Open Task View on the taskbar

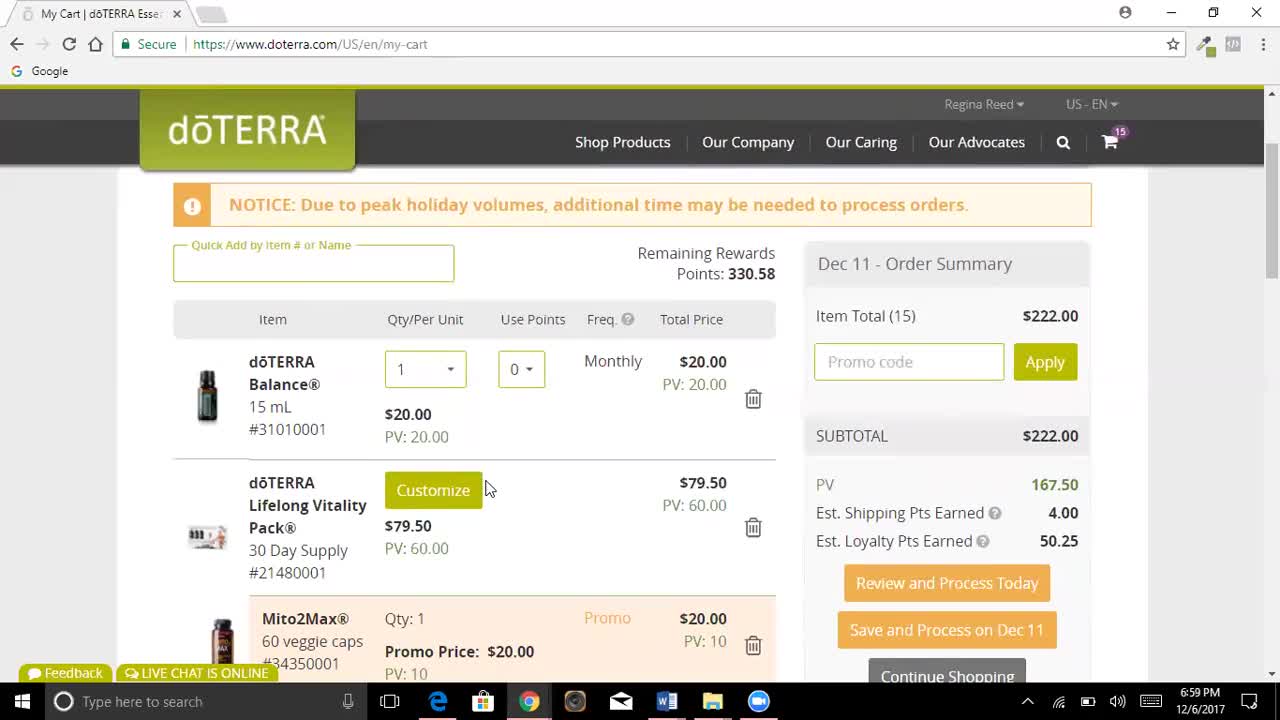[x=390, y=701]
